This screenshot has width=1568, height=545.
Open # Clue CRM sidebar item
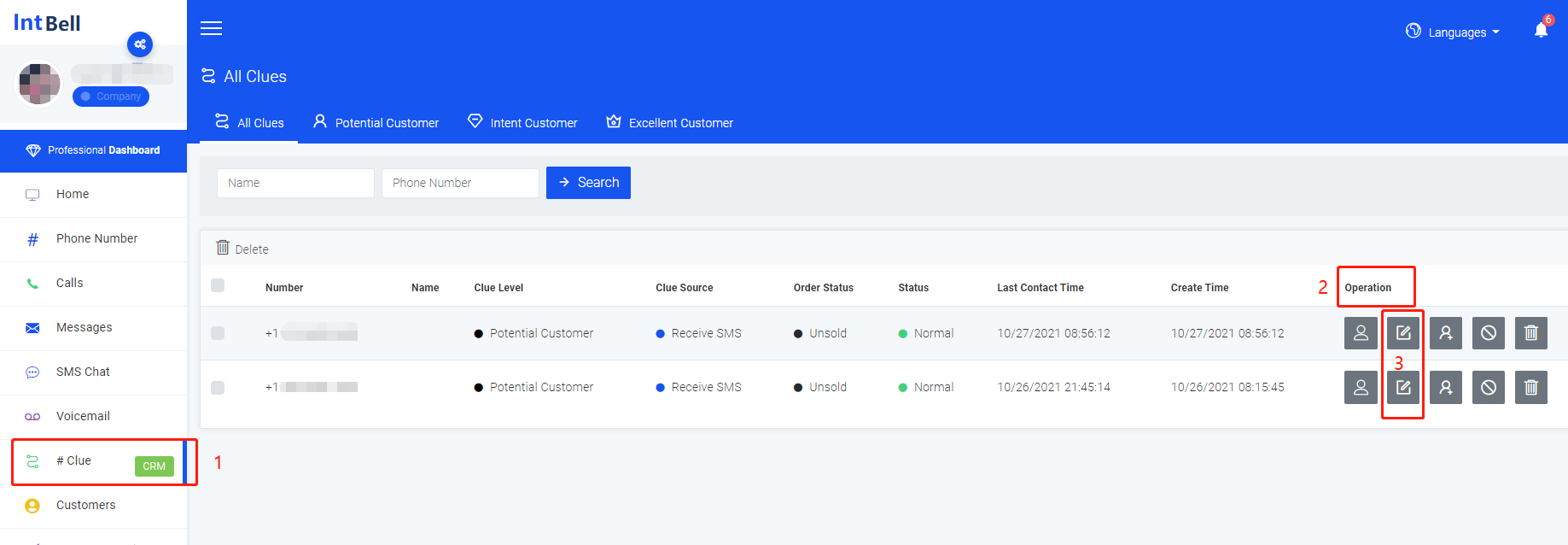point(94,461)
